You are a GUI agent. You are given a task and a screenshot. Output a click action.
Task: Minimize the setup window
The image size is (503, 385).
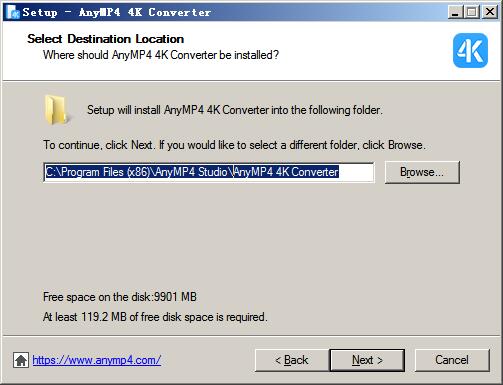coord(455,12)
